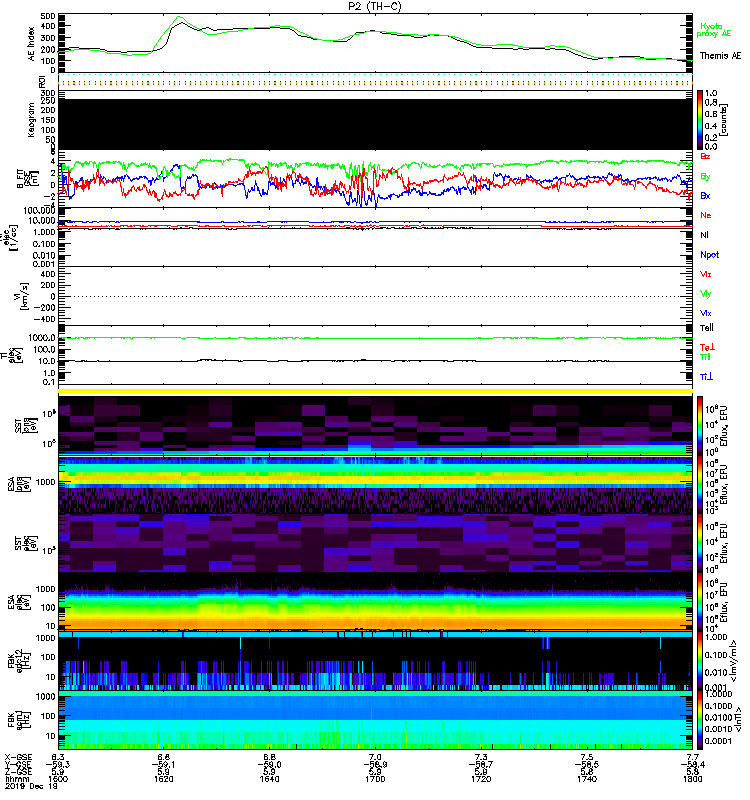Viewport: 750px width, 800px height.
Task: Click the black Keogram image panel
Action: (x=375, y=124)
